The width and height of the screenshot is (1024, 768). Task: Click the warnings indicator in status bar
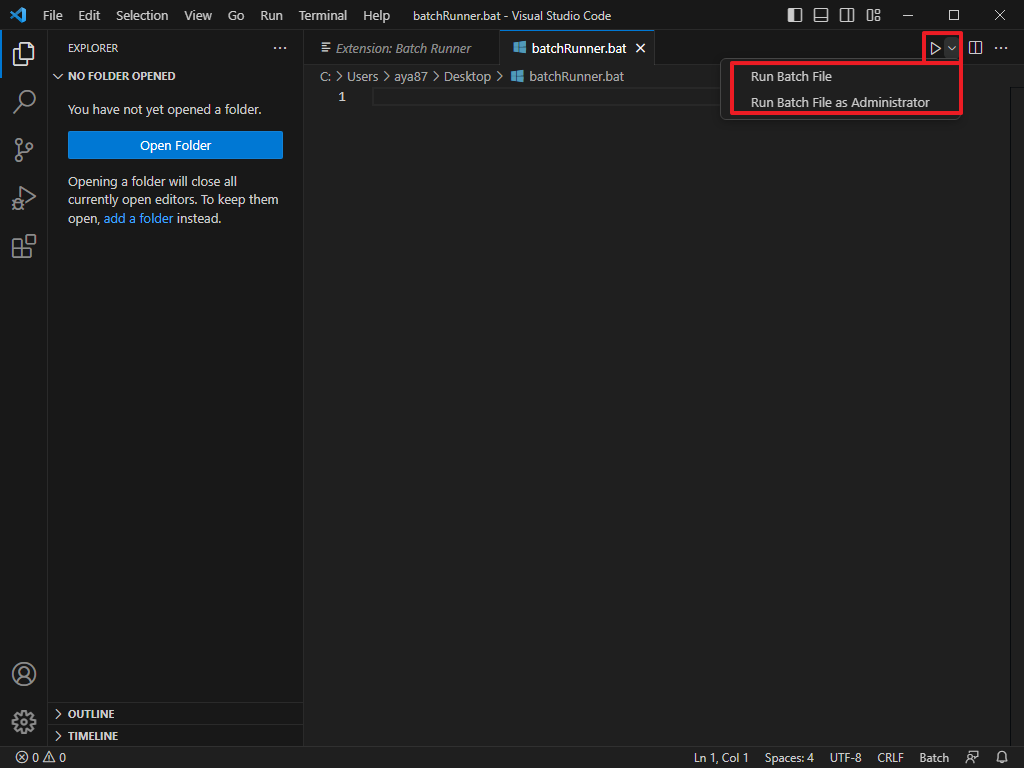coord(54,758)
